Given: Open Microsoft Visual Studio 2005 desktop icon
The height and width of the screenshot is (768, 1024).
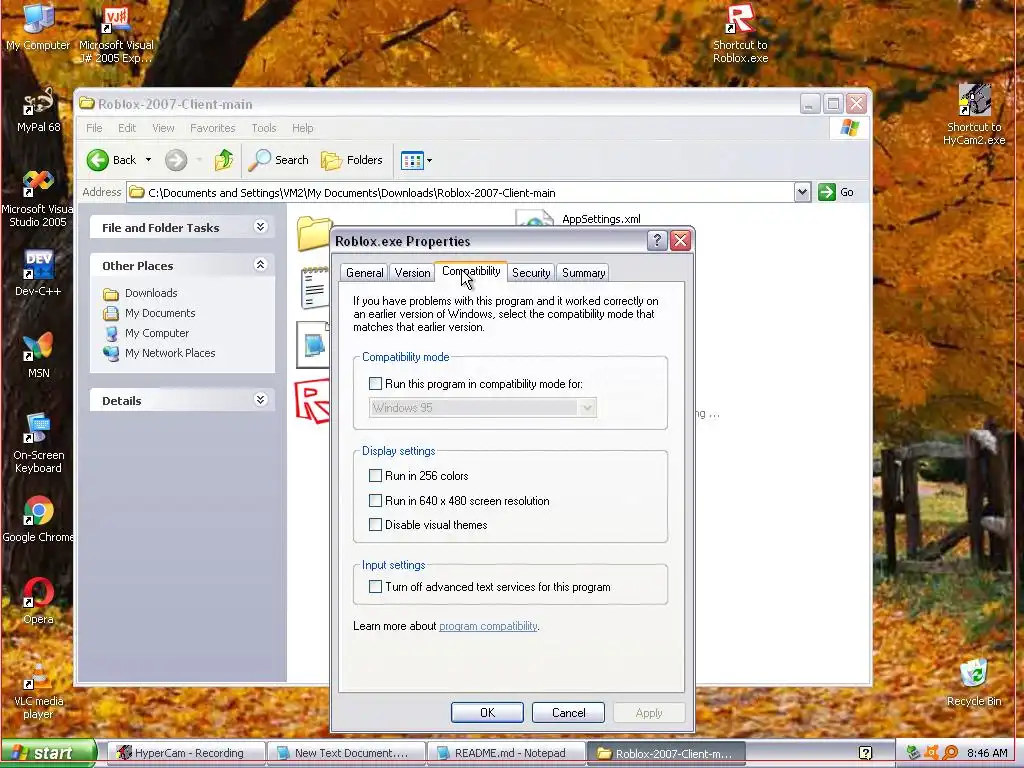Looking at the screenshot, I should pos(38,199).
